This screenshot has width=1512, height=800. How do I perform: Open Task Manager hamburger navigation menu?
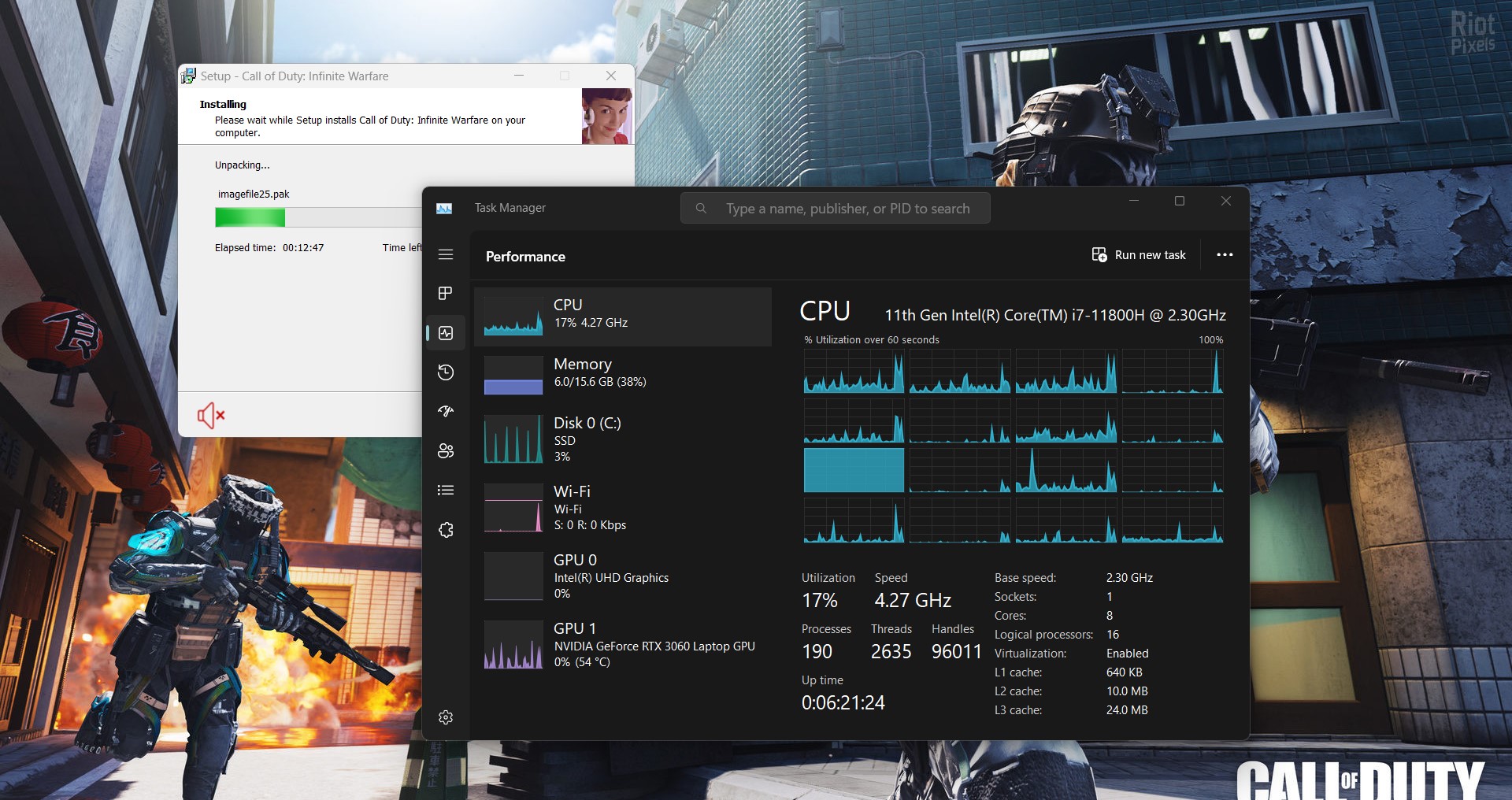pyautogui.click(x=446, y=254)
